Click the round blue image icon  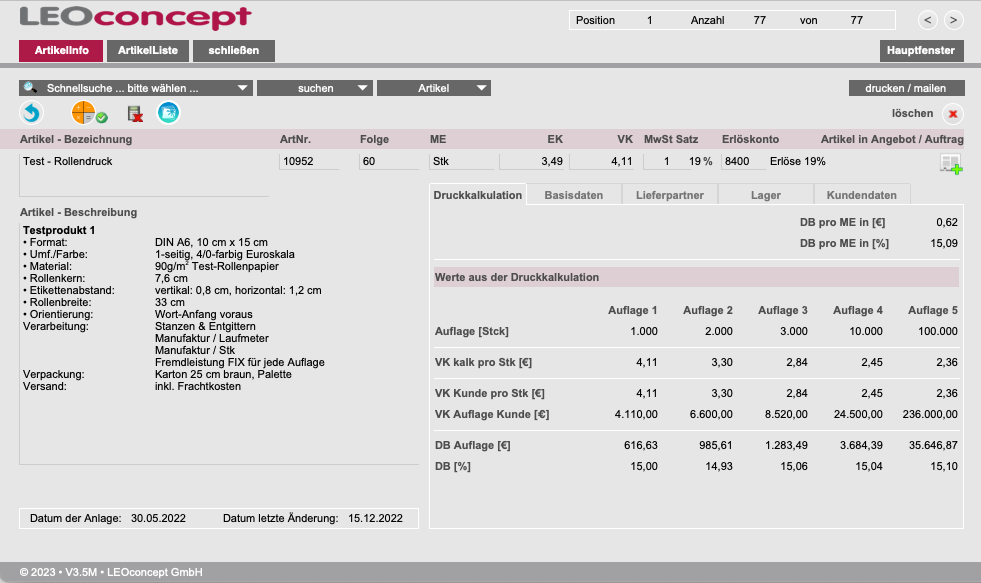pos(168,114)
